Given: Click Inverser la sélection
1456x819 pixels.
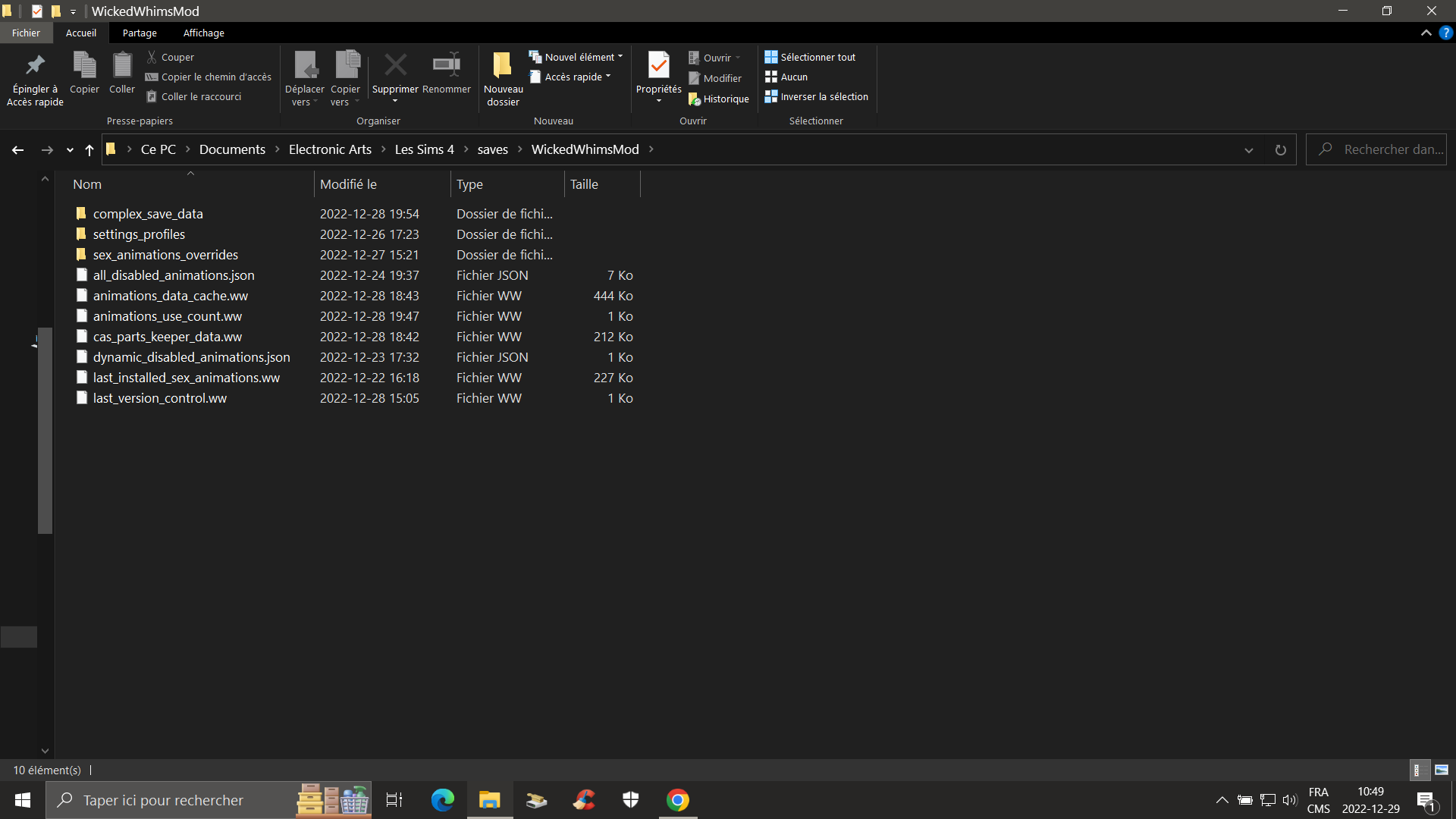Looking at the screenshot, I should (817, 96).
